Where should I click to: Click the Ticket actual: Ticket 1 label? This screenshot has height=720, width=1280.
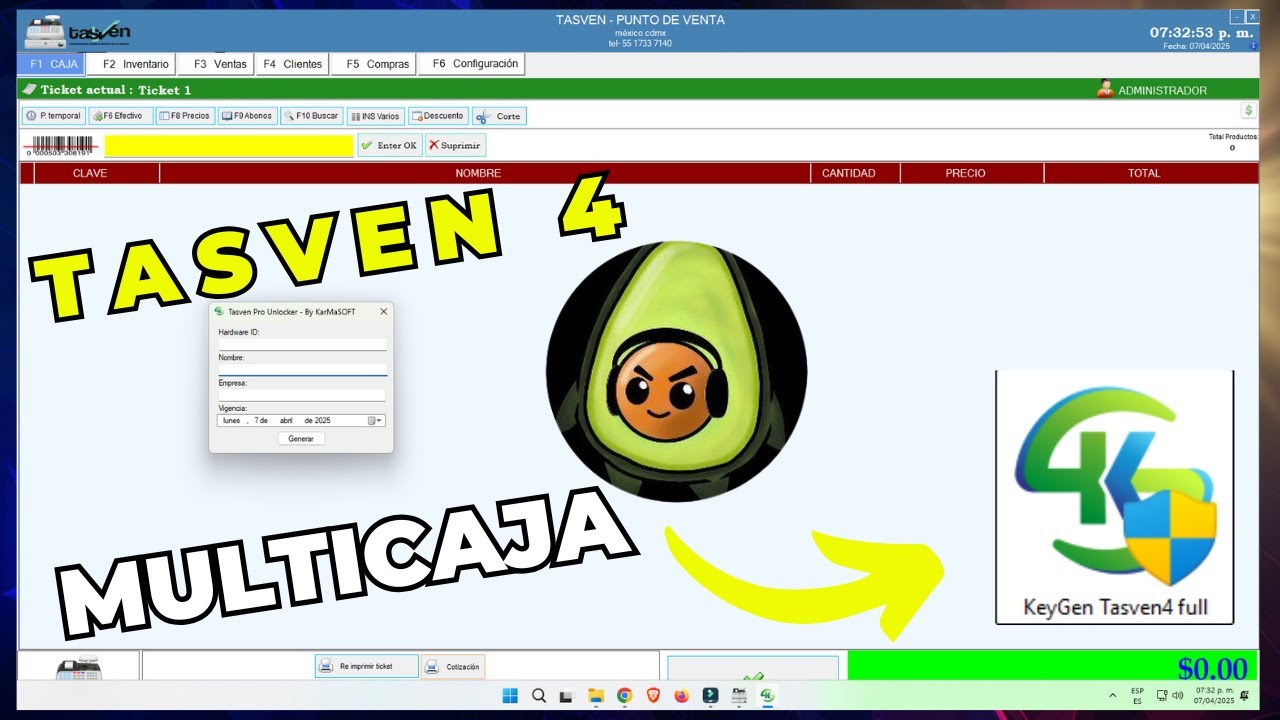(115, 90)
